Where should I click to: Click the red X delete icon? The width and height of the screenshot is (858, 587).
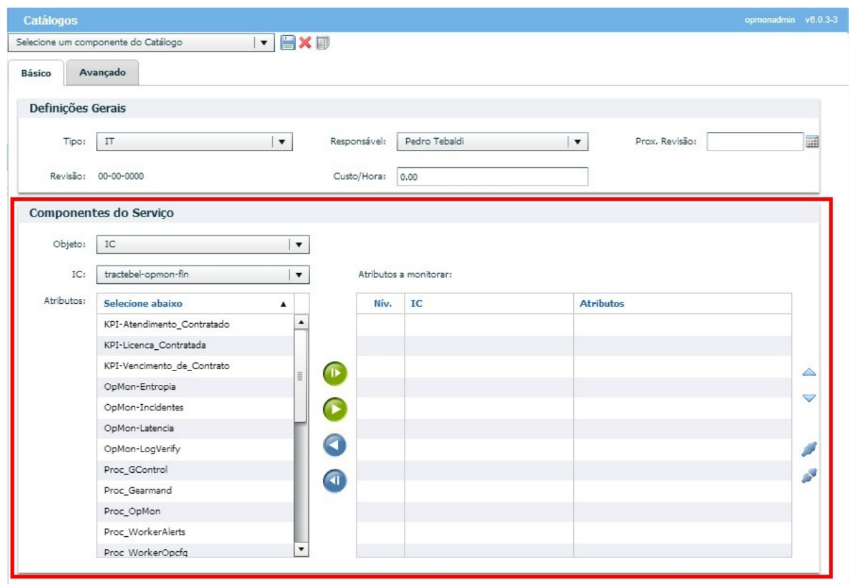tap(305, 43)
